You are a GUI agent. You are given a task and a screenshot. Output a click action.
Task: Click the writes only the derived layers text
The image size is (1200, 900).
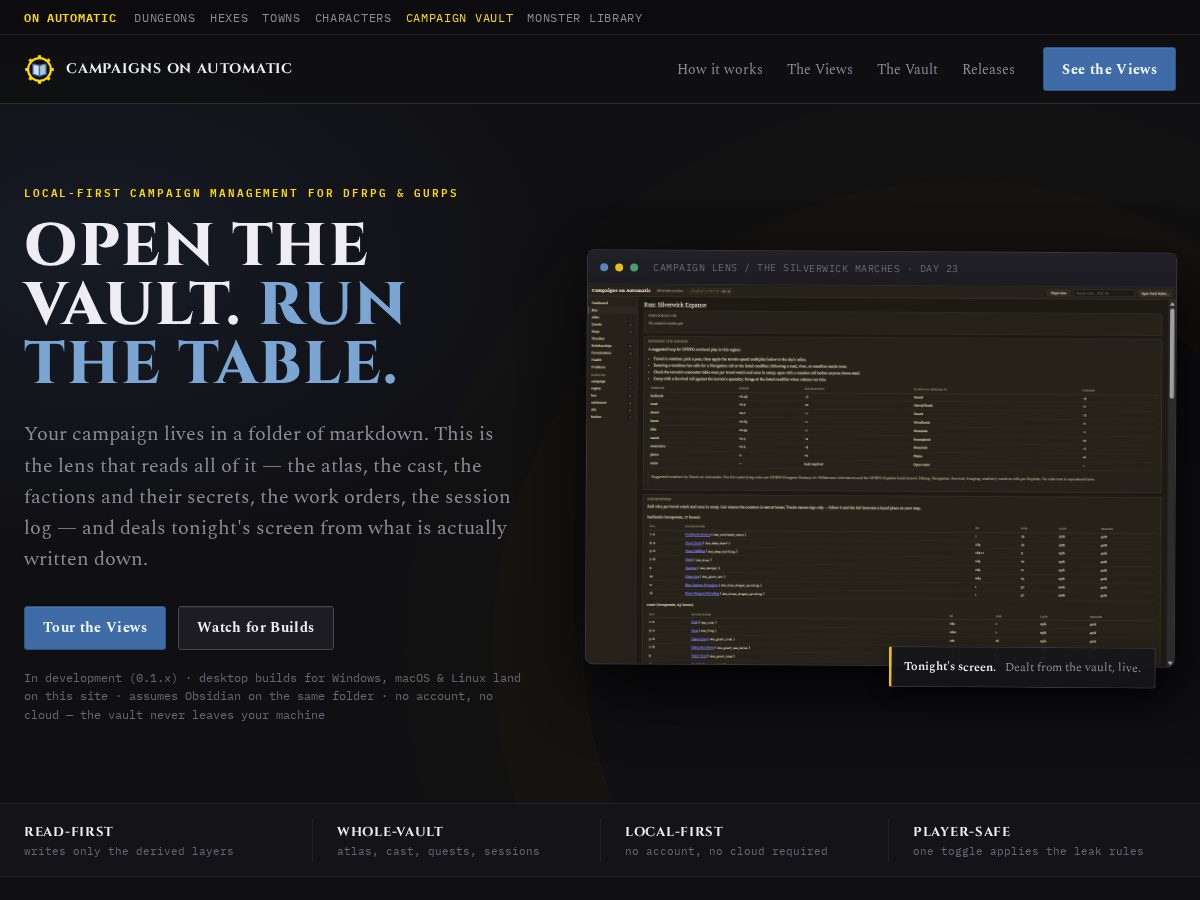[129, 852]
